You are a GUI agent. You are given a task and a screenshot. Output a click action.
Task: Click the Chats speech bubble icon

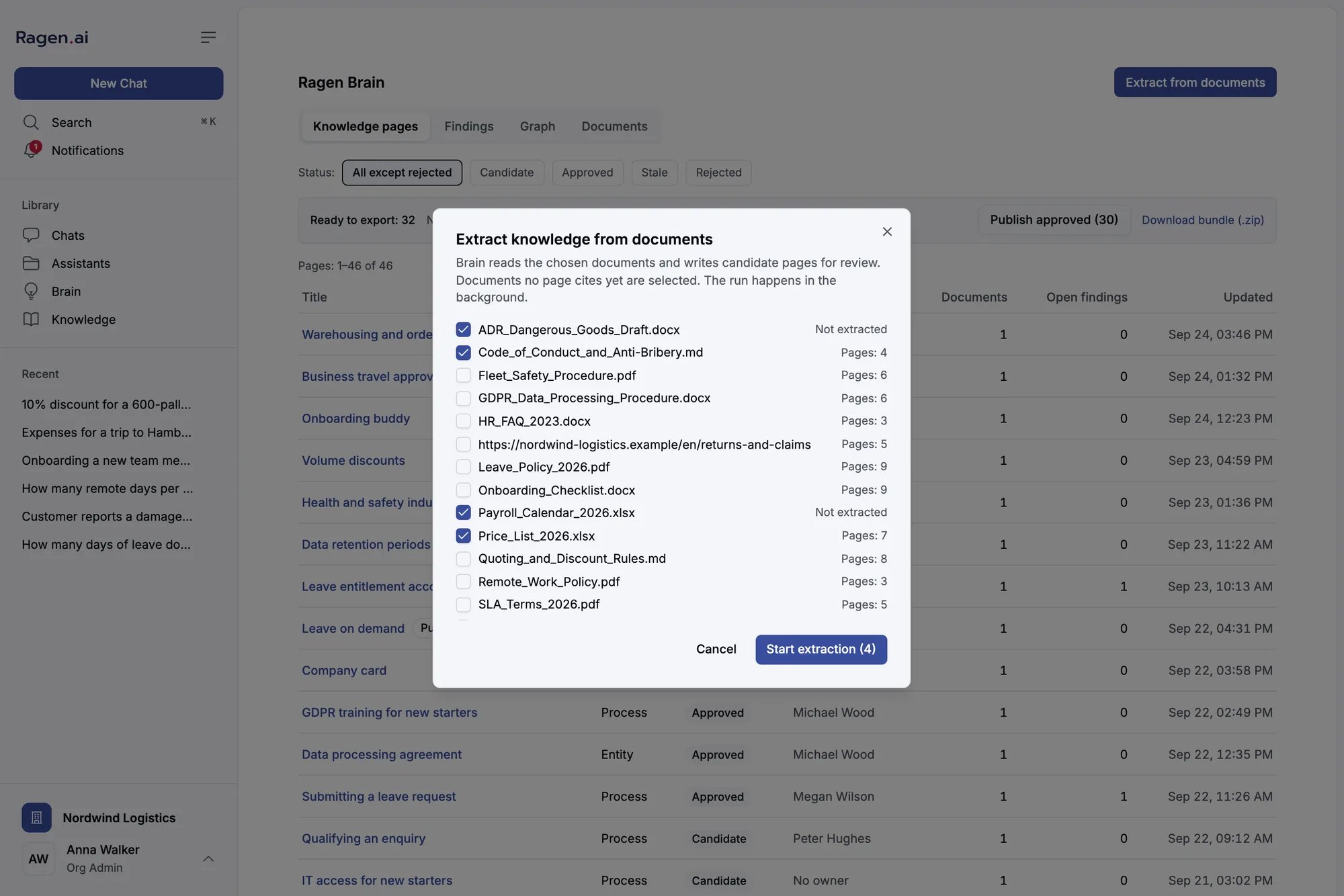point(31,235)
